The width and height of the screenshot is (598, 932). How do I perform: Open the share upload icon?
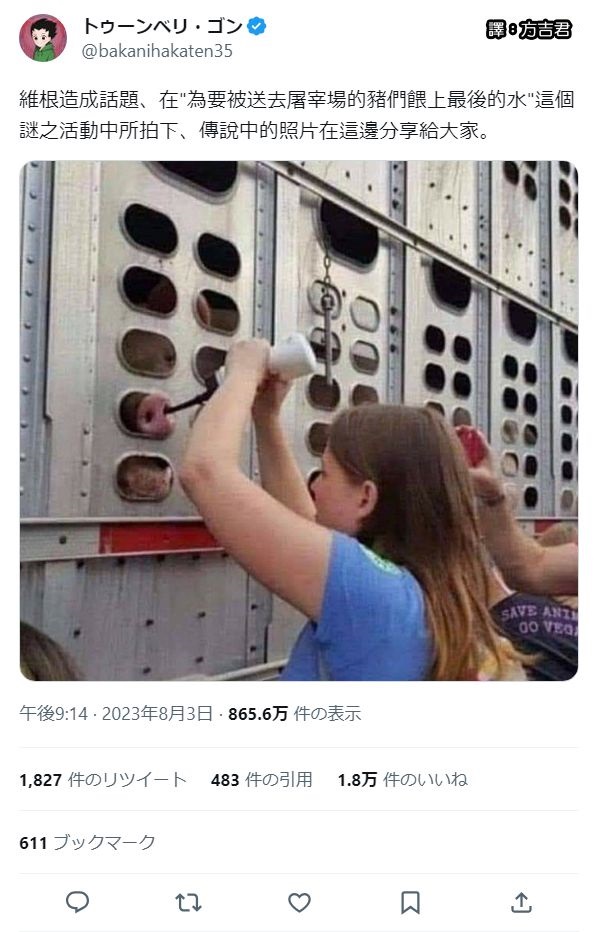[521, 902]
